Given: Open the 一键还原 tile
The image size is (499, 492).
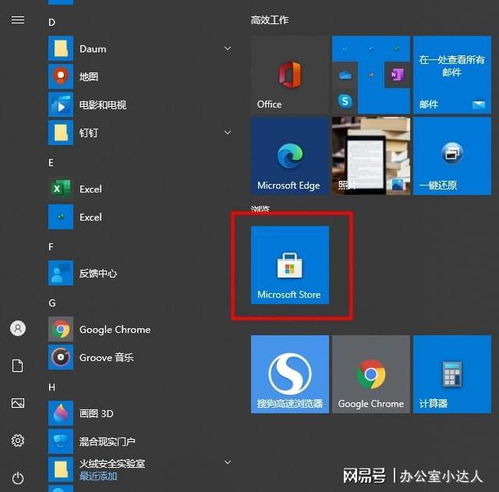Looking at the screenshot, I should click(x=452, y=156).
